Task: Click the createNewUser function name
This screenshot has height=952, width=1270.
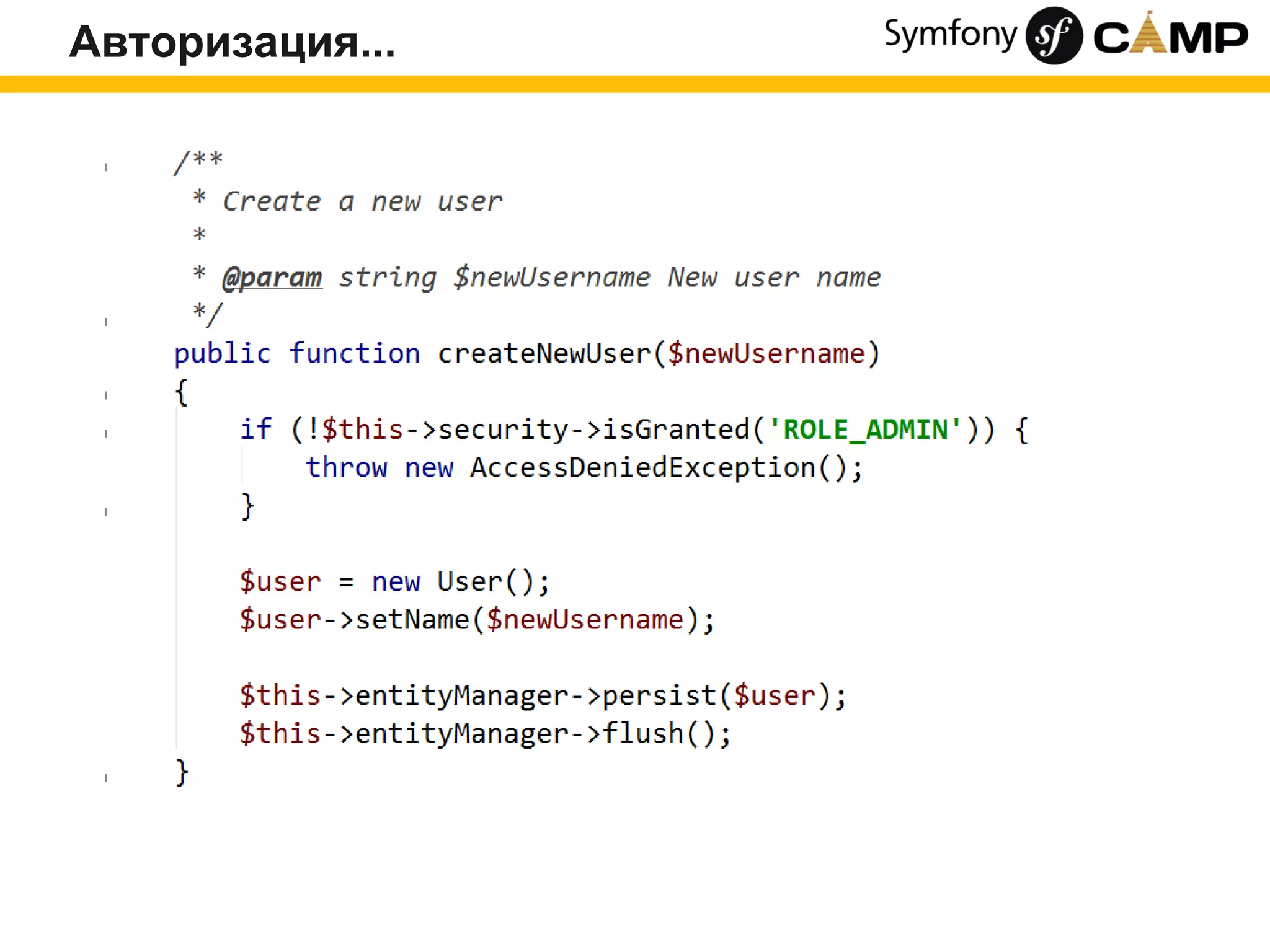Action: tap(544, 354)
